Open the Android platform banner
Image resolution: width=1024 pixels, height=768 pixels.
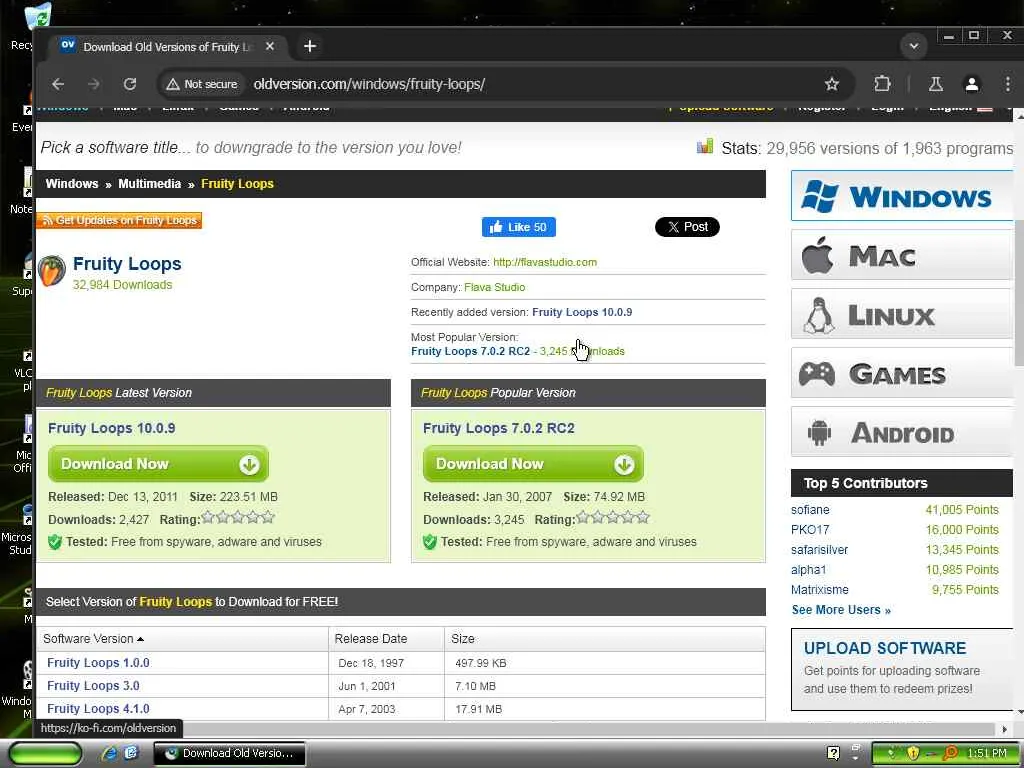(x=901, y=432)
